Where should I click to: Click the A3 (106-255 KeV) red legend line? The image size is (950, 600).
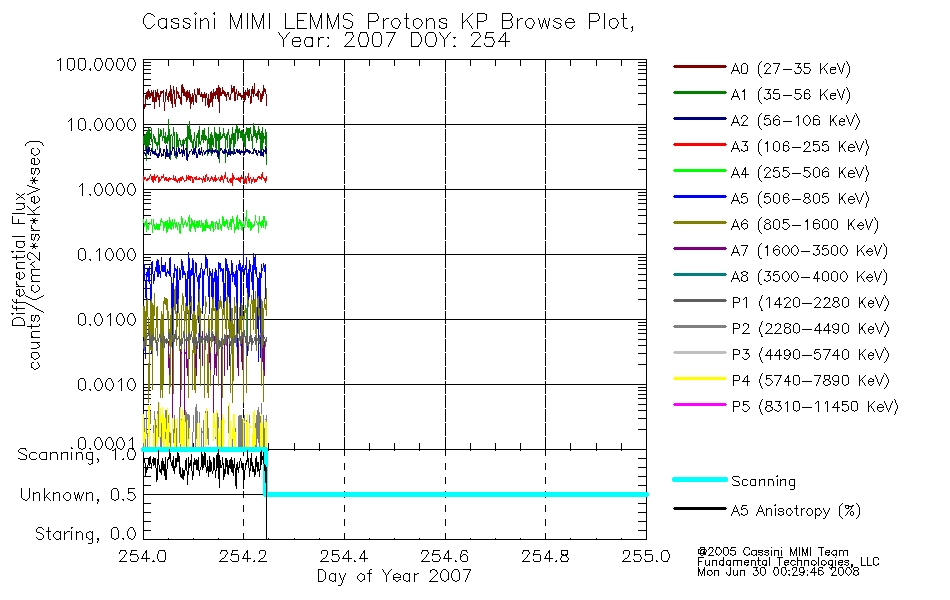(699, 145)
